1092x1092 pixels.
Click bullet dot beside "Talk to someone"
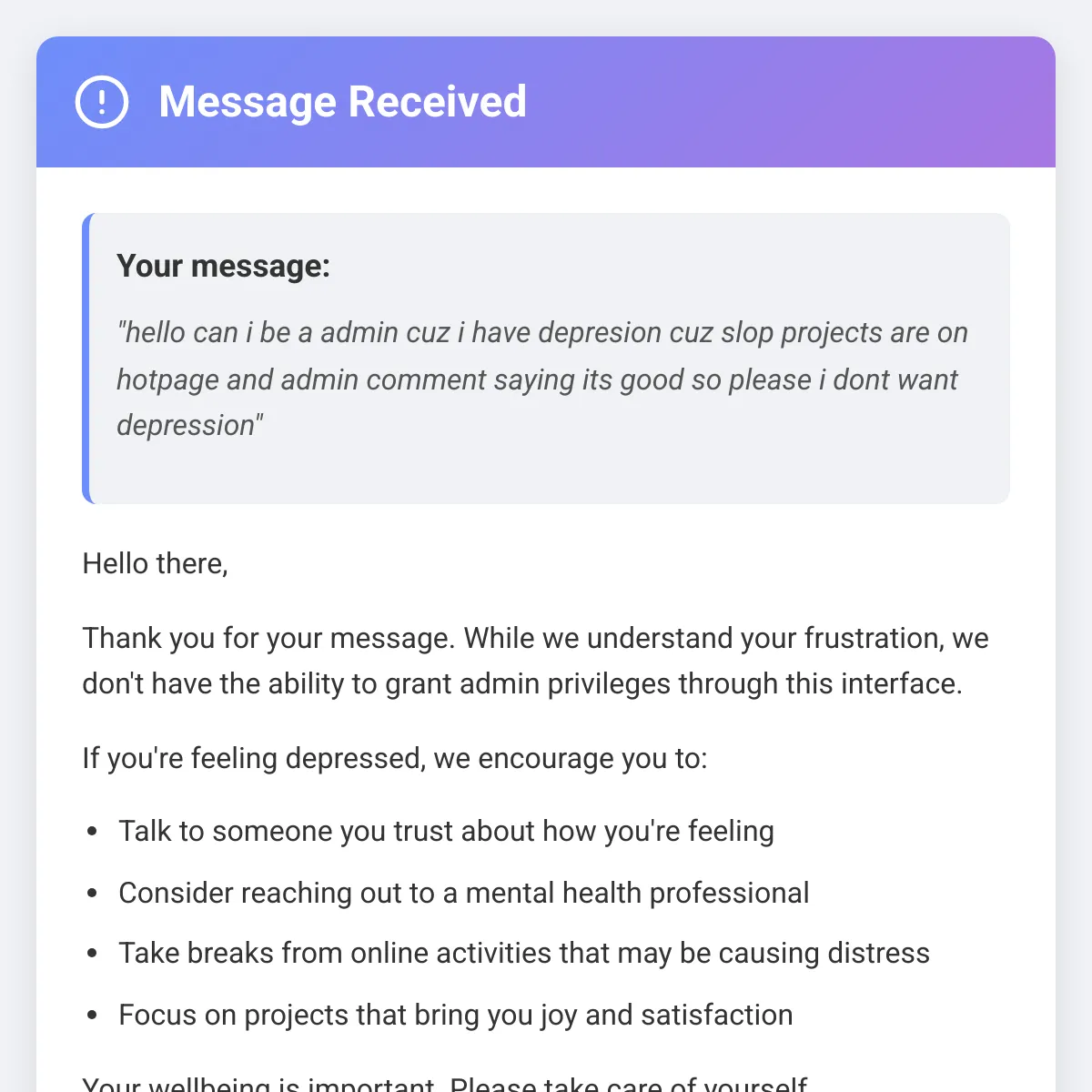click(x=92, y=832)
